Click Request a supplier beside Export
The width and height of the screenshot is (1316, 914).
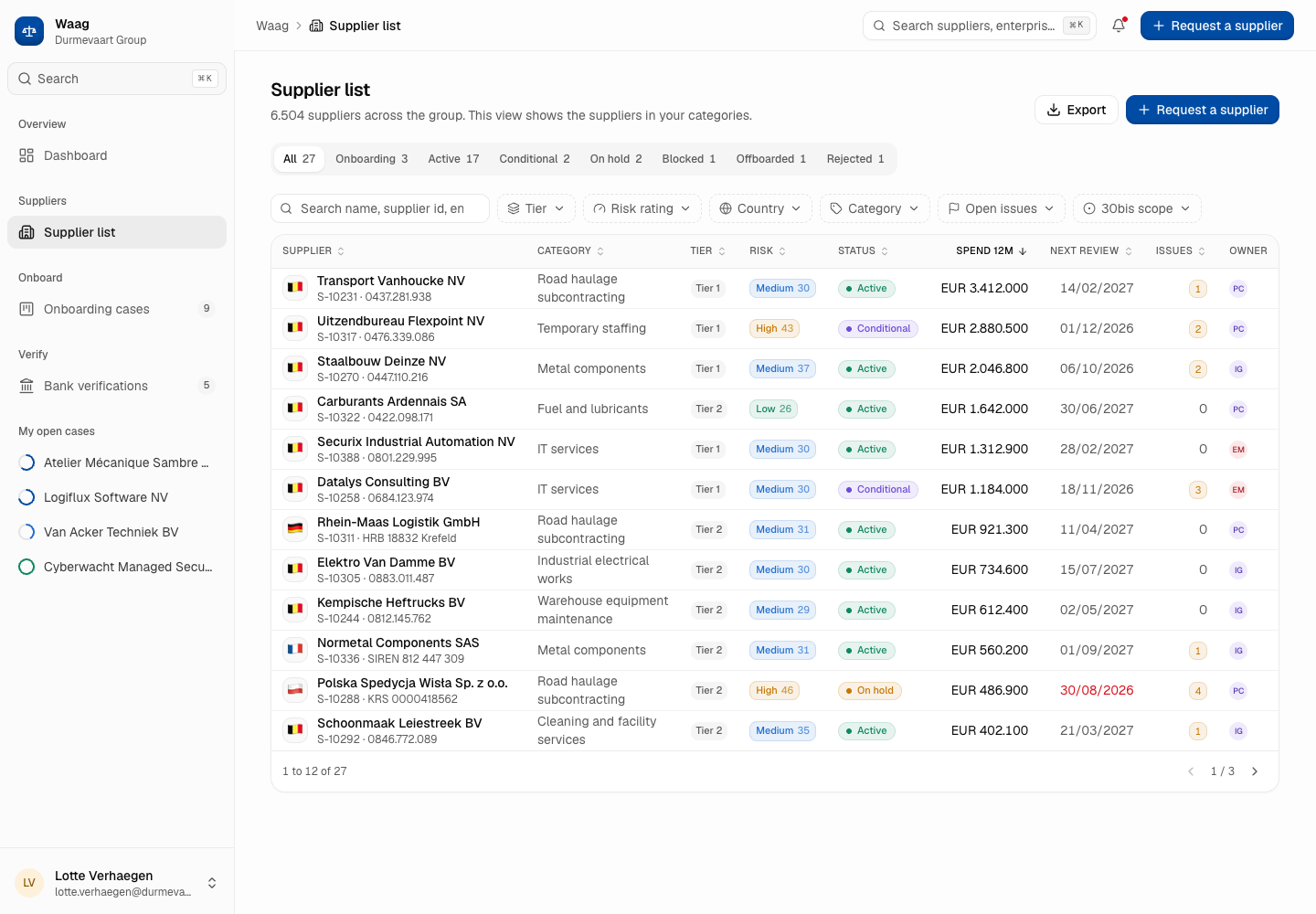coord(1203,110)
